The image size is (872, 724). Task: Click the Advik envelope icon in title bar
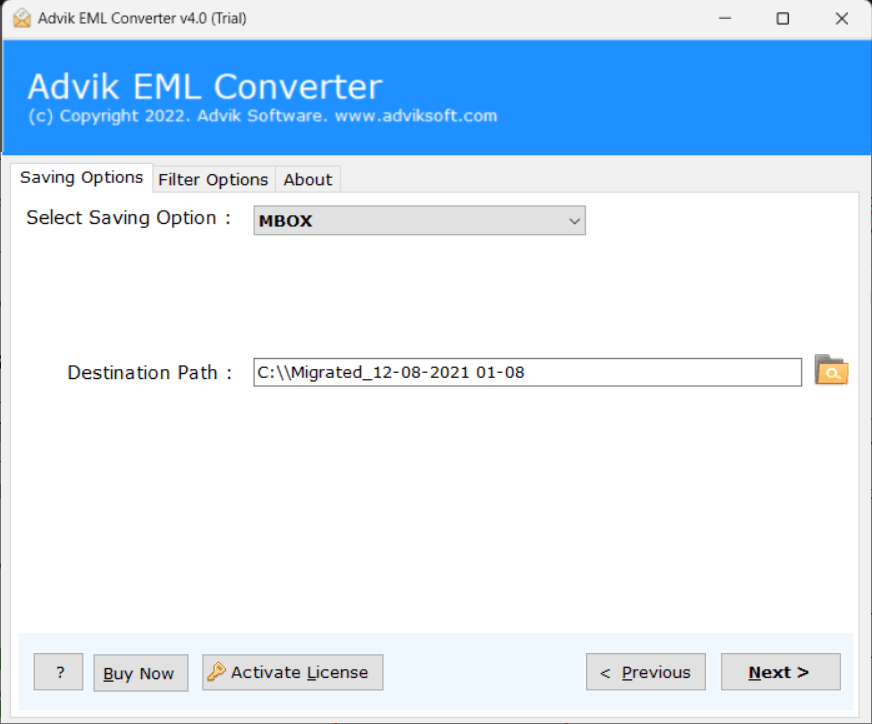[22, 18]
